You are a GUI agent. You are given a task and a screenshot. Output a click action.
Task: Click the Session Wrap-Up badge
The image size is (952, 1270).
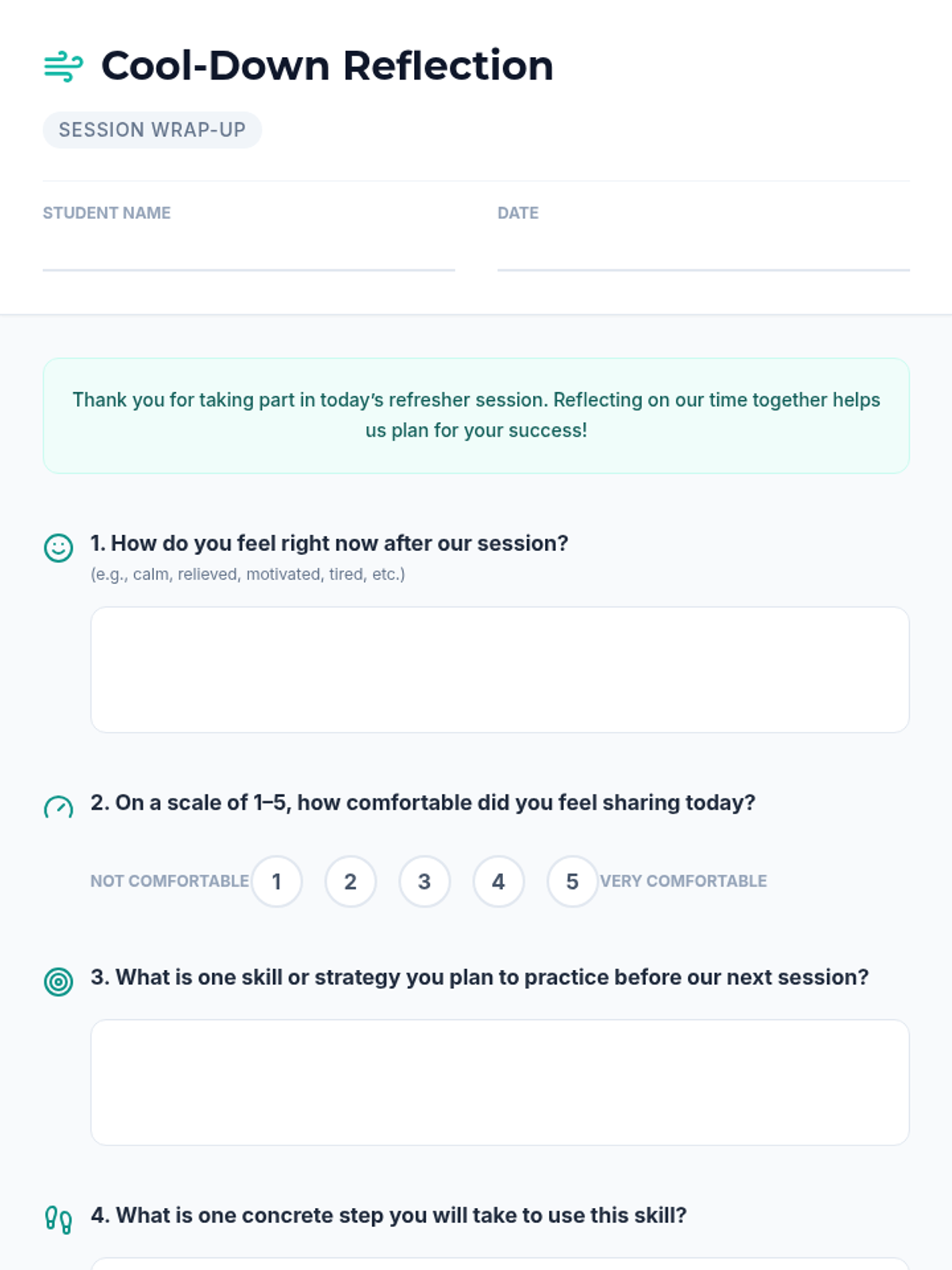pos(152,130)
